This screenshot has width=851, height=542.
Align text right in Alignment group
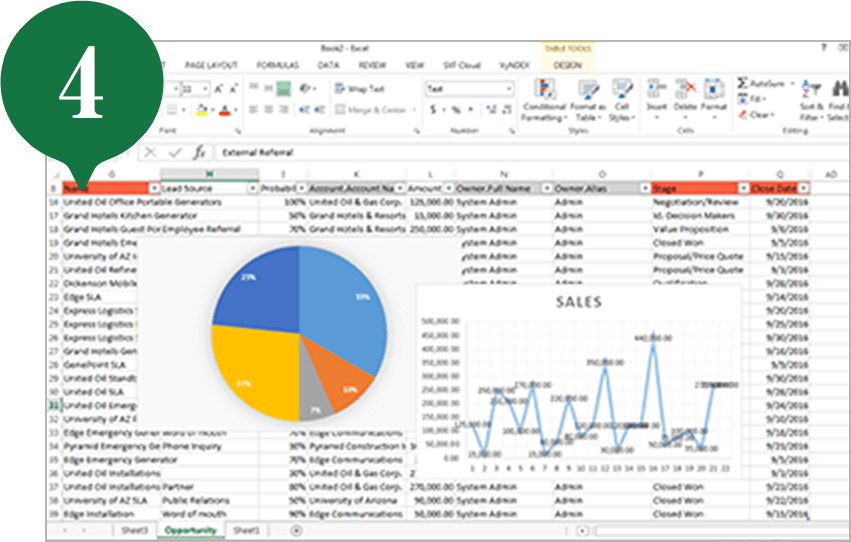coord(283,110)
